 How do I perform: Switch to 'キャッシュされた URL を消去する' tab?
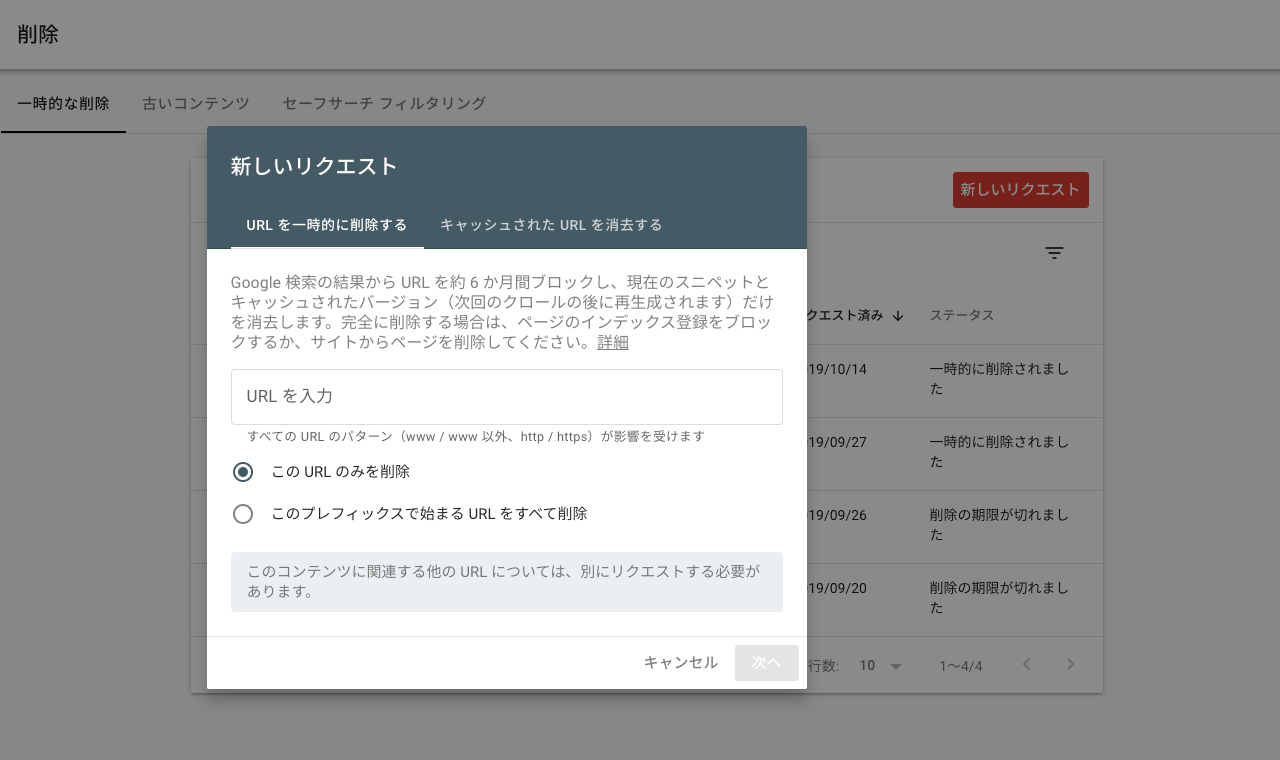coord(551,225)
